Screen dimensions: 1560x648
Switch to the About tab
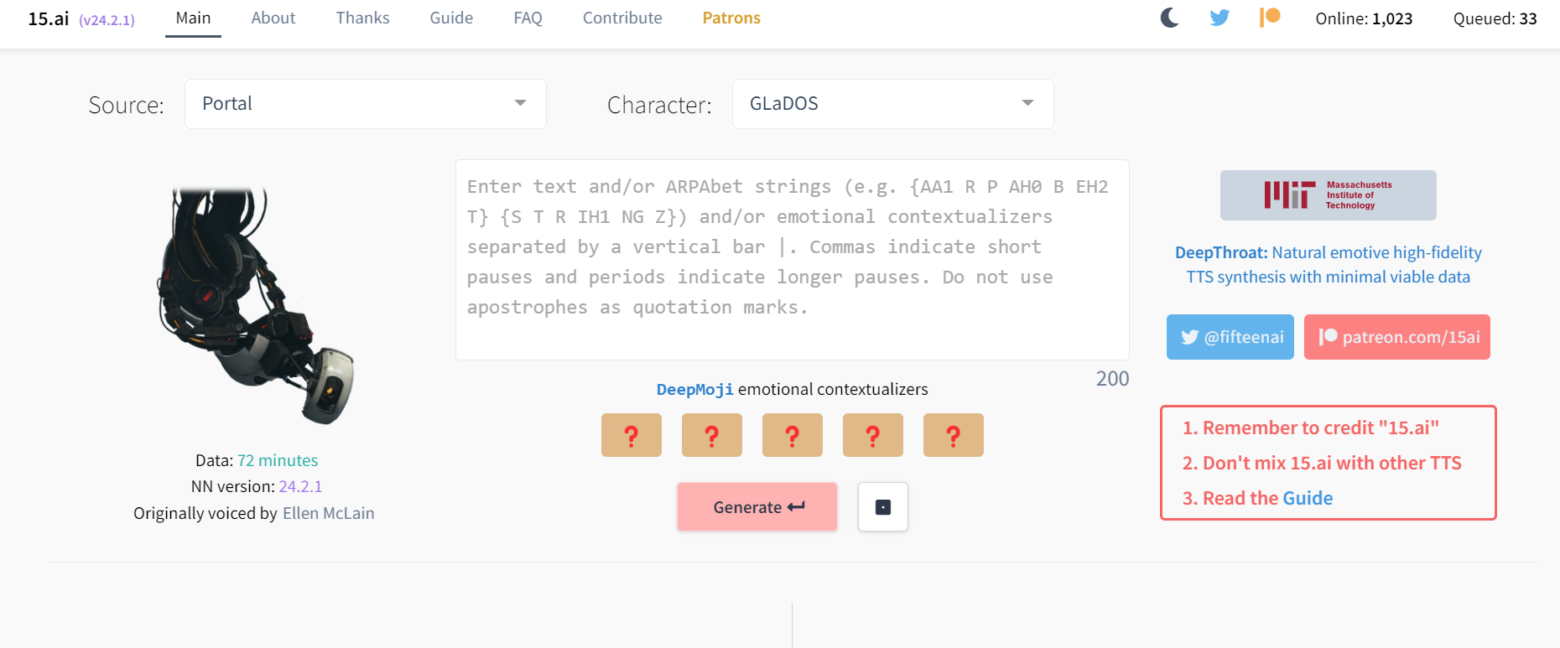(273, 18)
